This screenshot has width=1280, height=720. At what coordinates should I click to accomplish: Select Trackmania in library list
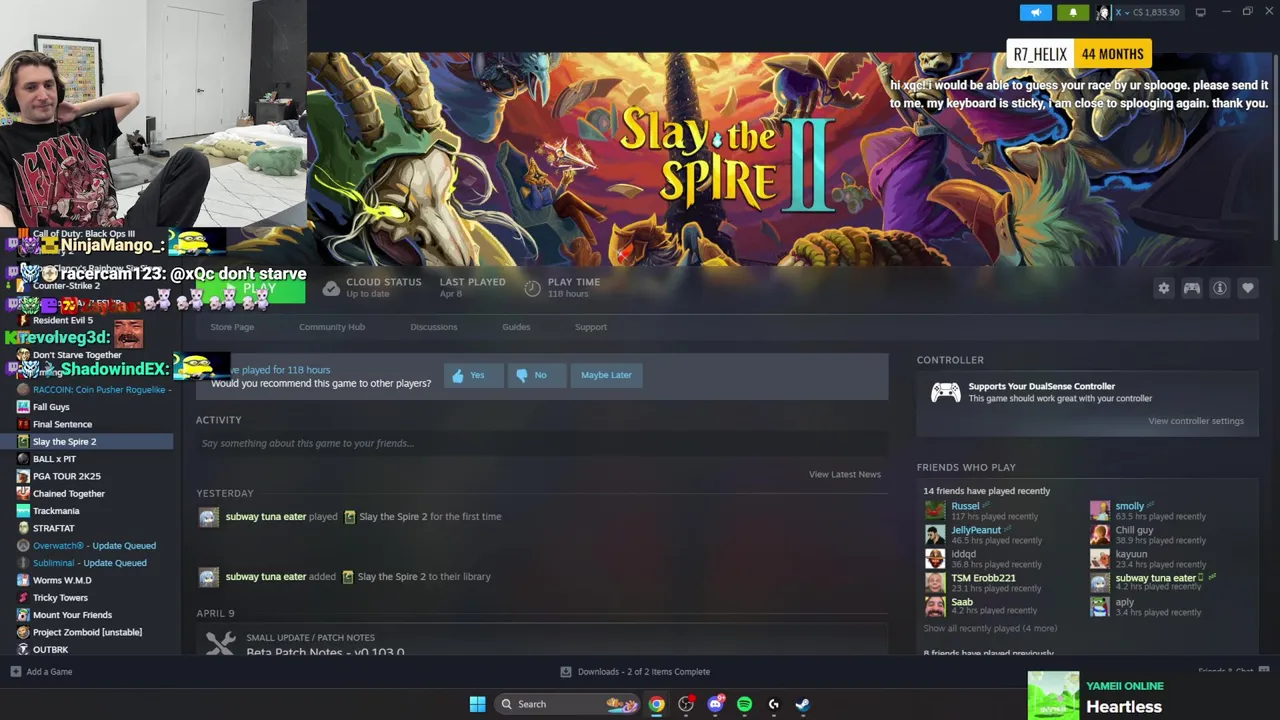click(55, 511)
